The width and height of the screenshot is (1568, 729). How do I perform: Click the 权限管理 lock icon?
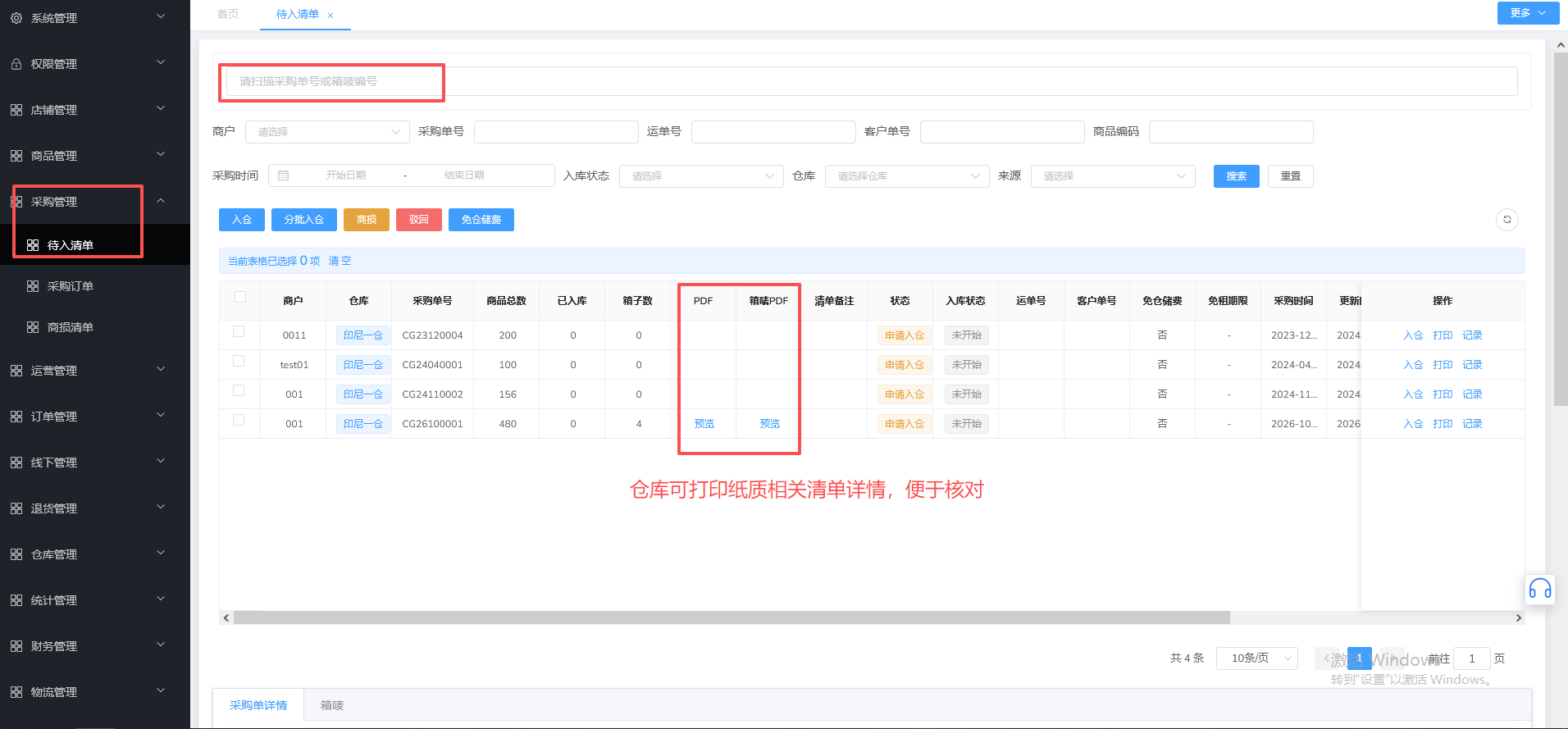click(16, 63)
